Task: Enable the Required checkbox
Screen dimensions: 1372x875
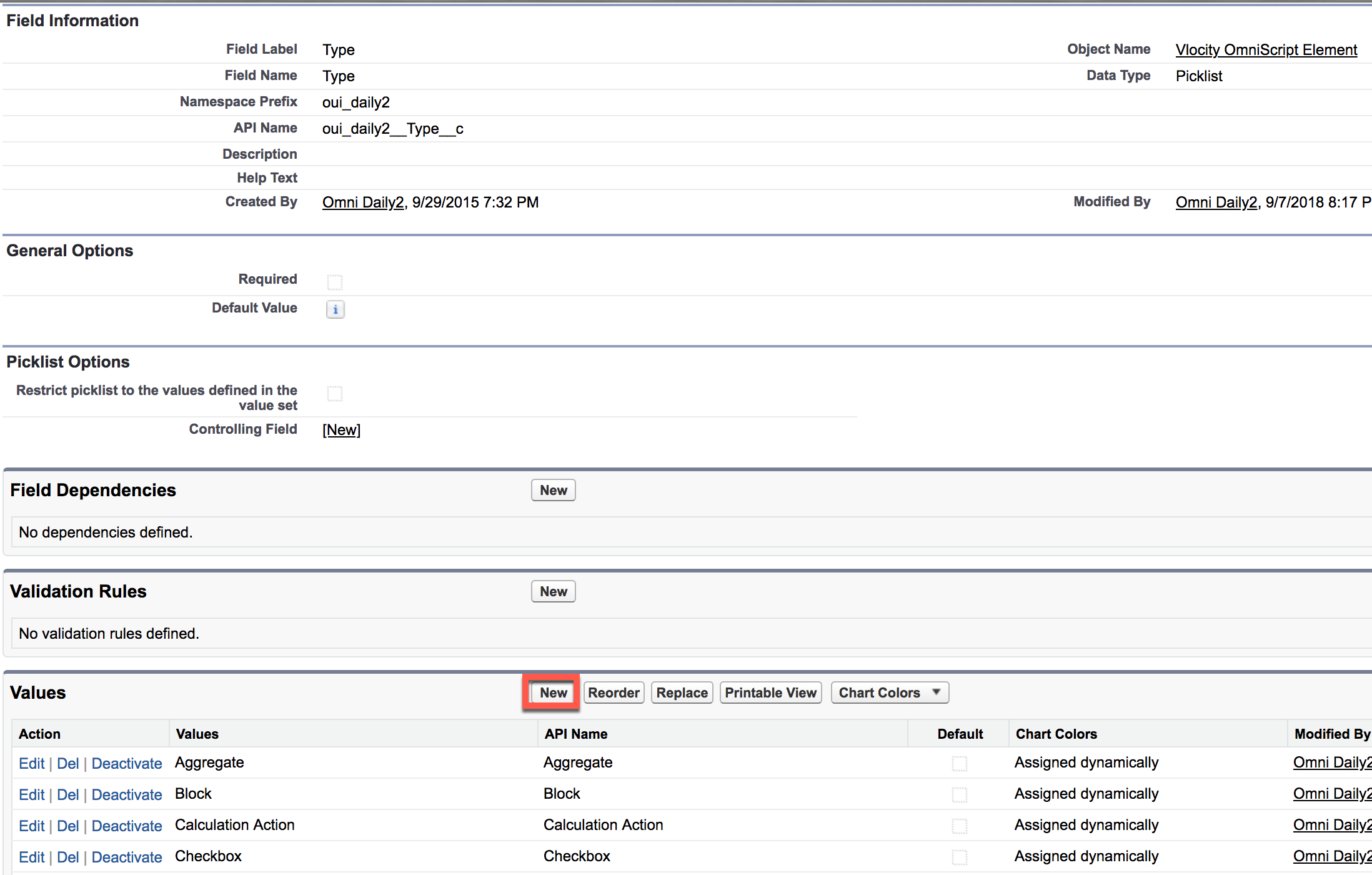Action: tap(335, 282)
